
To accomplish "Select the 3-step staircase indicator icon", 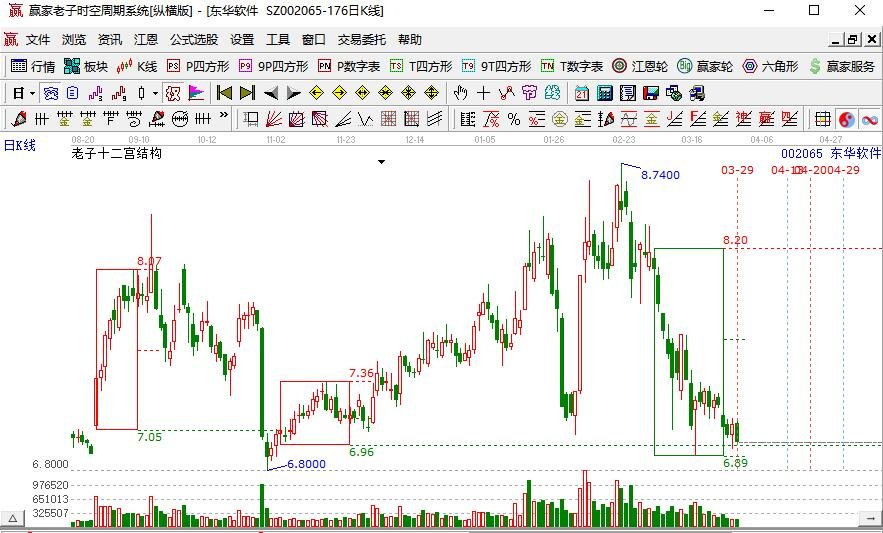I will click(x=96, y=93).
